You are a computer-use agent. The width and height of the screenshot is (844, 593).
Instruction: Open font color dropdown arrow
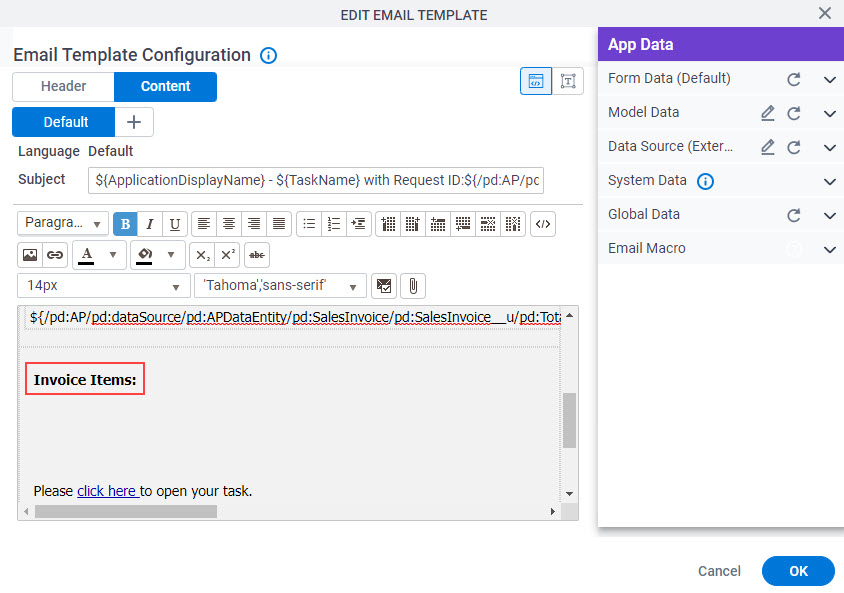coord(113,255)
